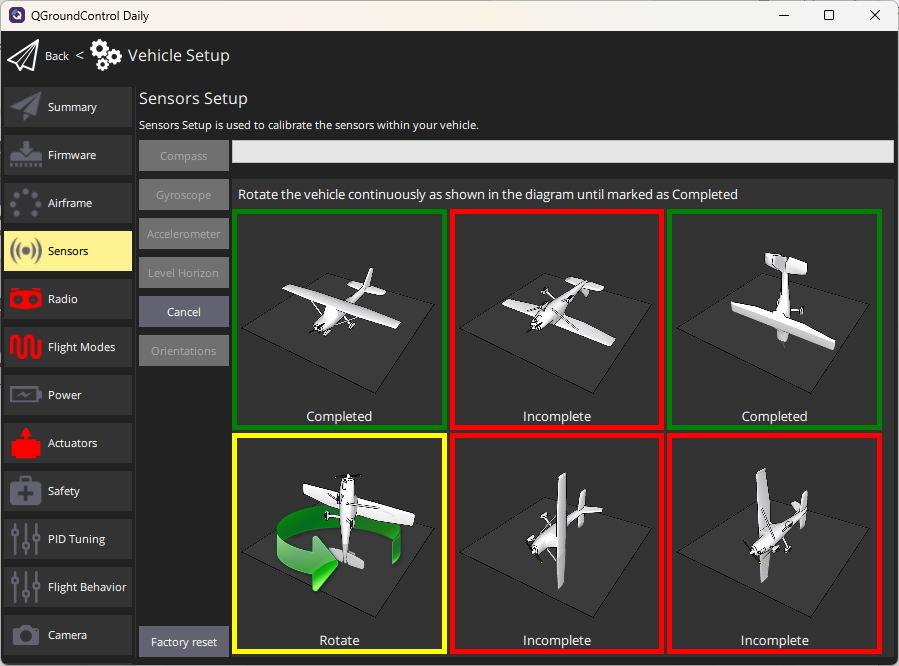
Task: Open the Flight Behavior section
Action: (x=68, y=587)
